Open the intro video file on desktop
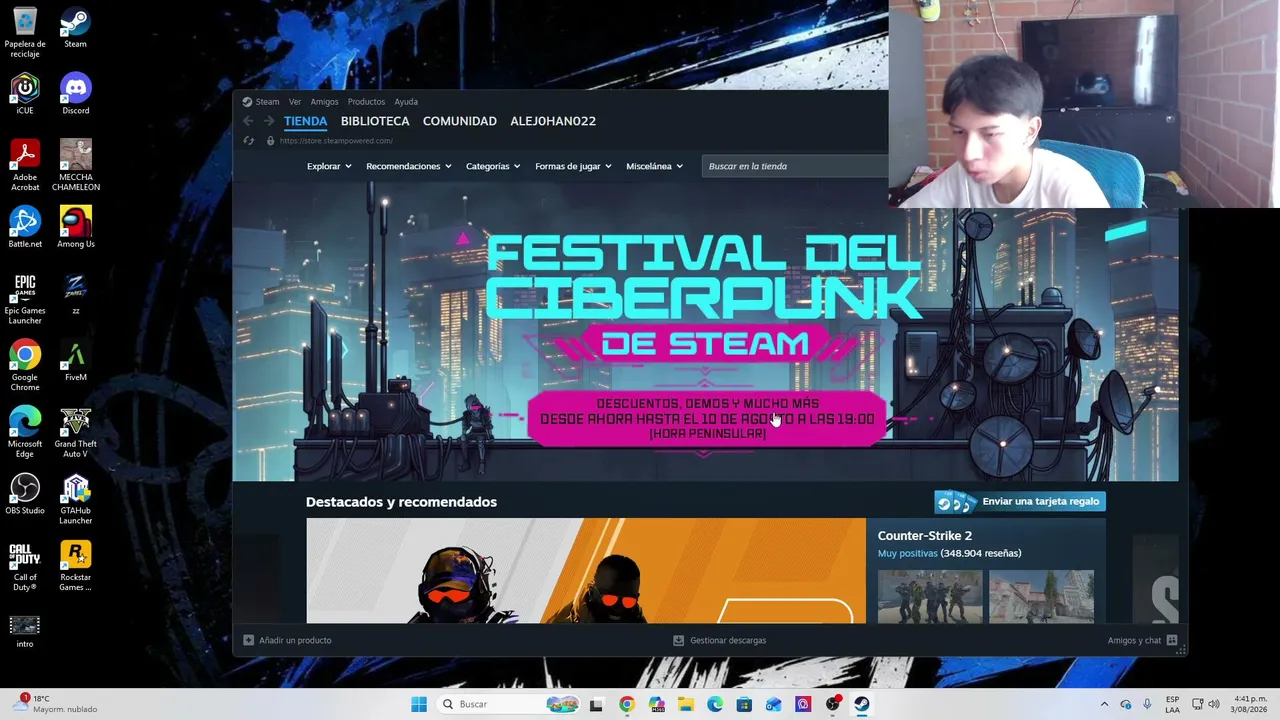This screenshot has width=1280, height=720. 25,630
